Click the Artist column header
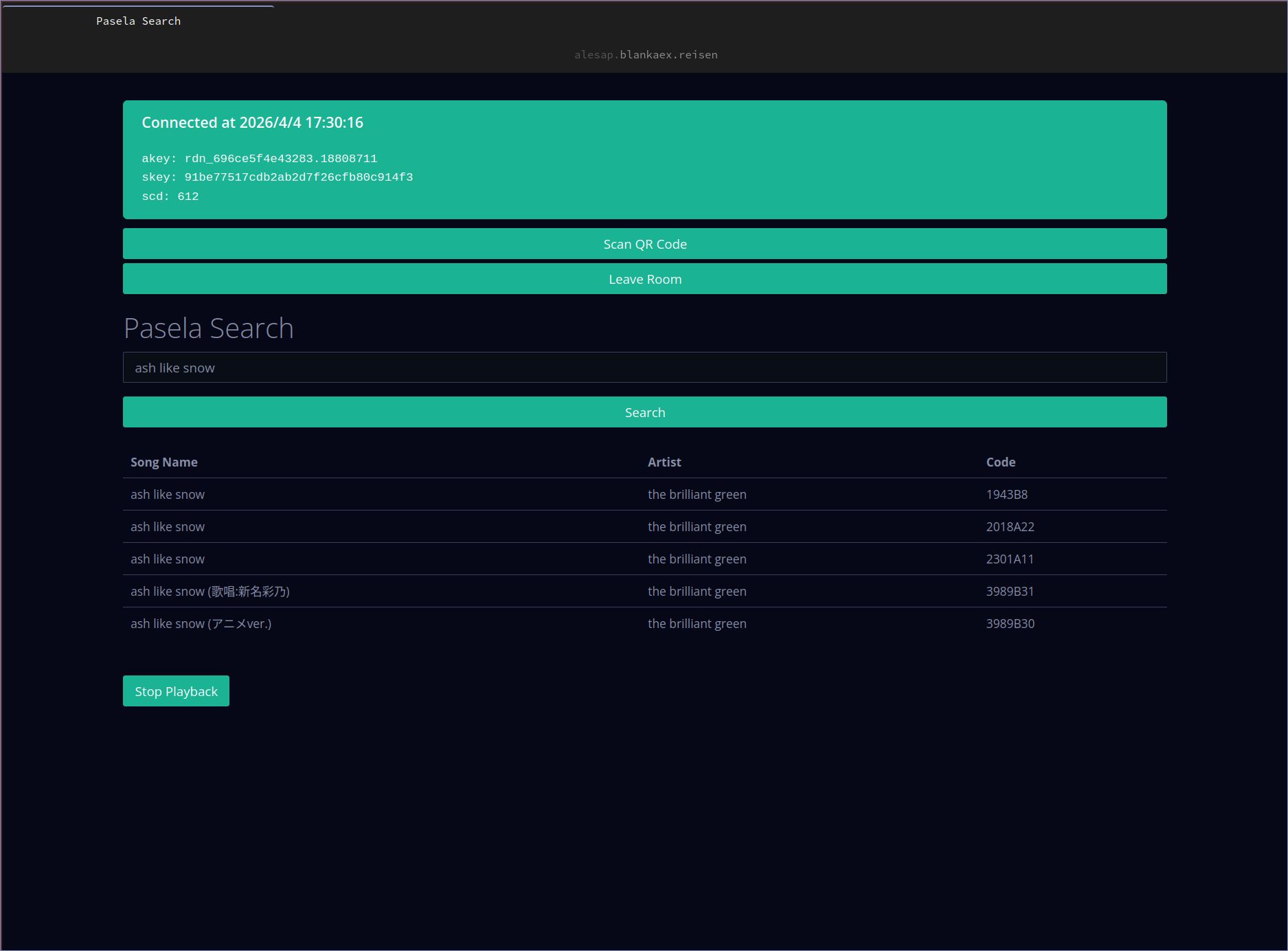This screenshot has height=951, width=1288. 664,462
